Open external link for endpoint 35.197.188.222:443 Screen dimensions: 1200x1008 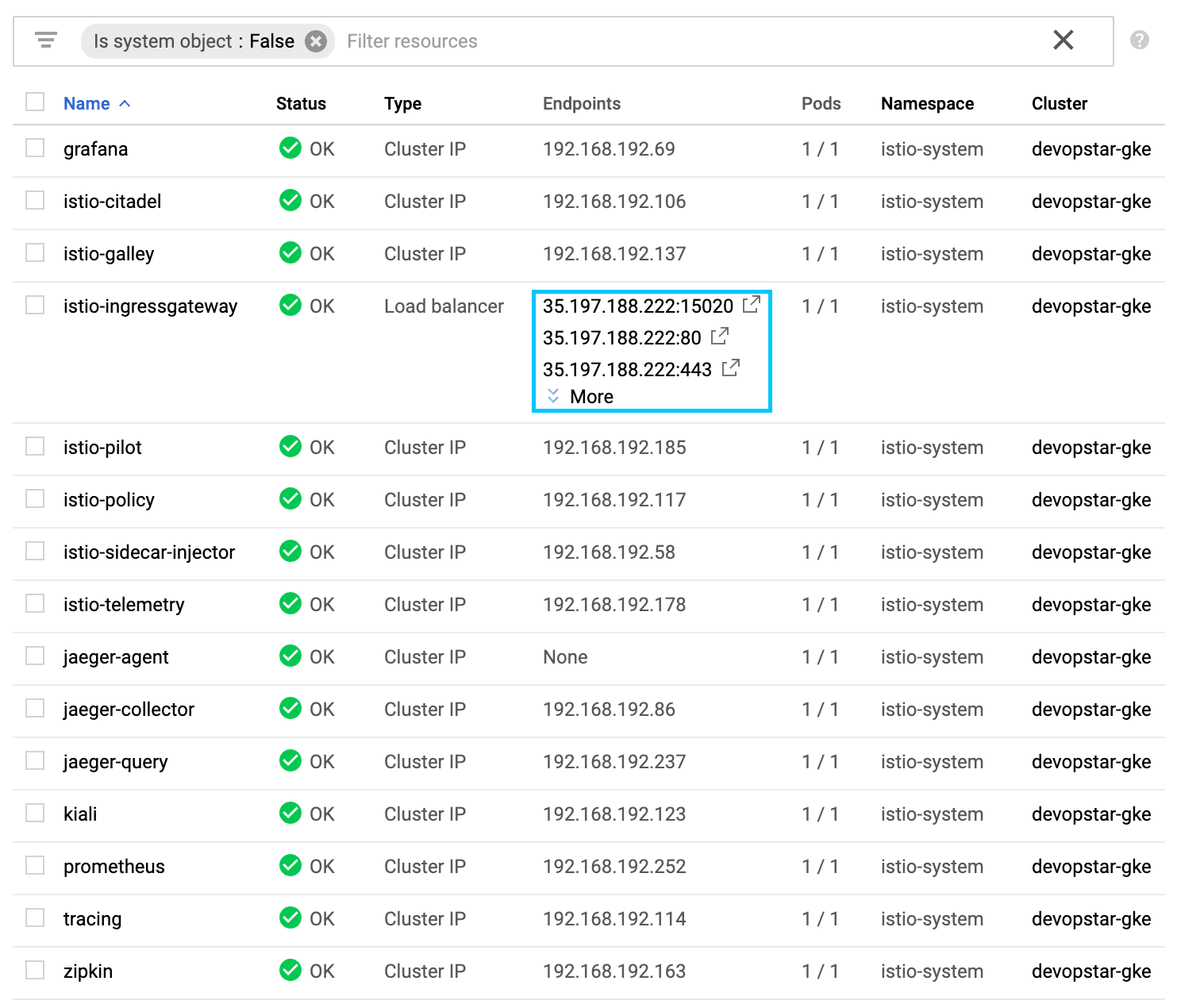(729, 369)
